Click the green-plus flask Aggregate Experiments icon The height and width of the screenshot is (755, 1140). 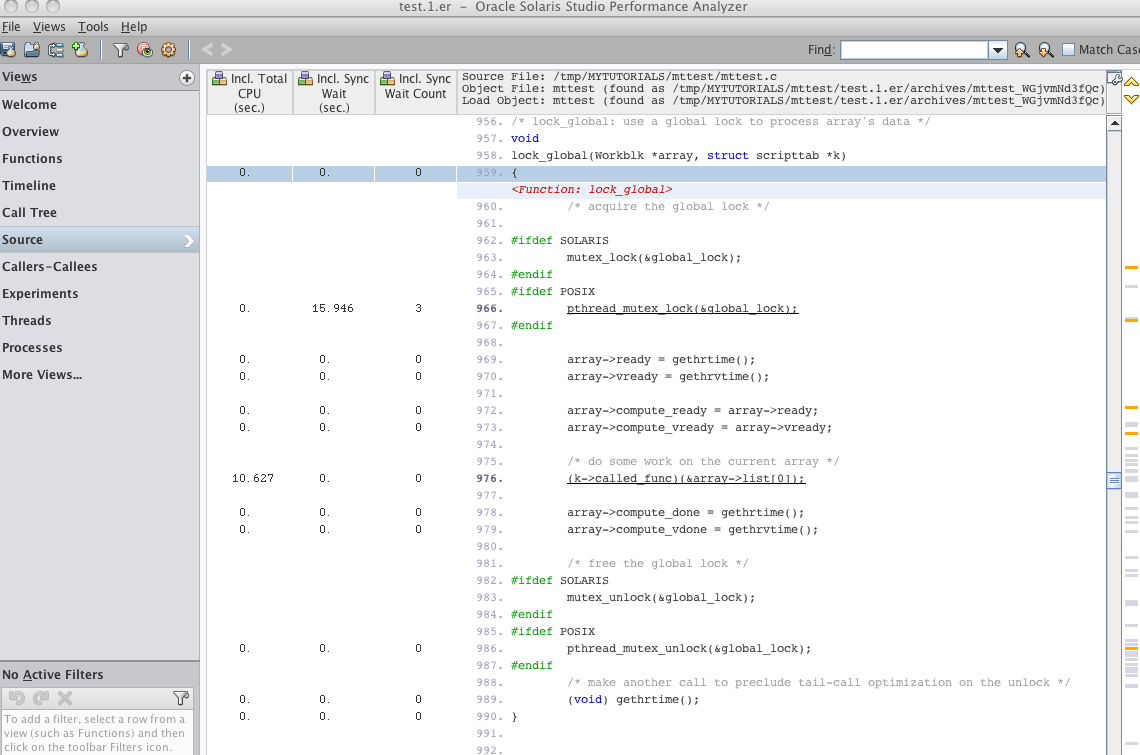point(81,49)
